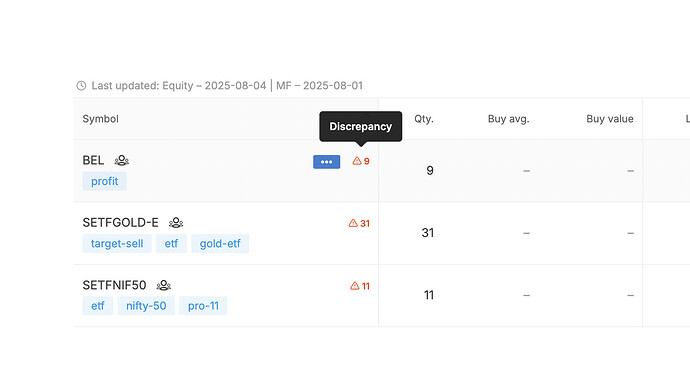Select the profit tag under BEL
Image resolution: width=690 pixels, height=371 pixels.
click(x=104, y=181)
